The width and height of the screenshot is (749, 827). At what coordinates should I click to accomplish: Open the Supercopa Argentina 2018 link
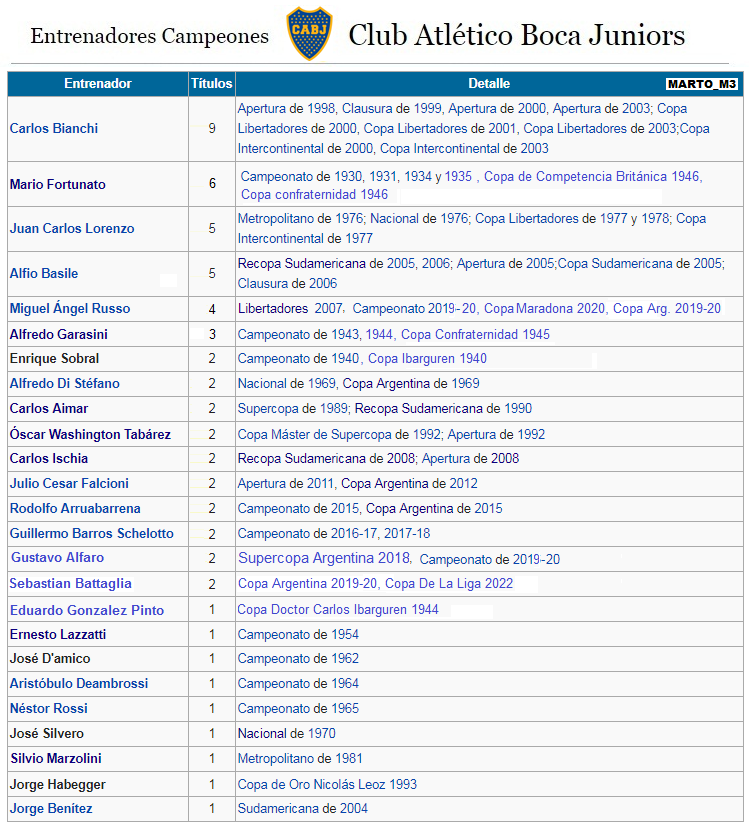(324, 558)
